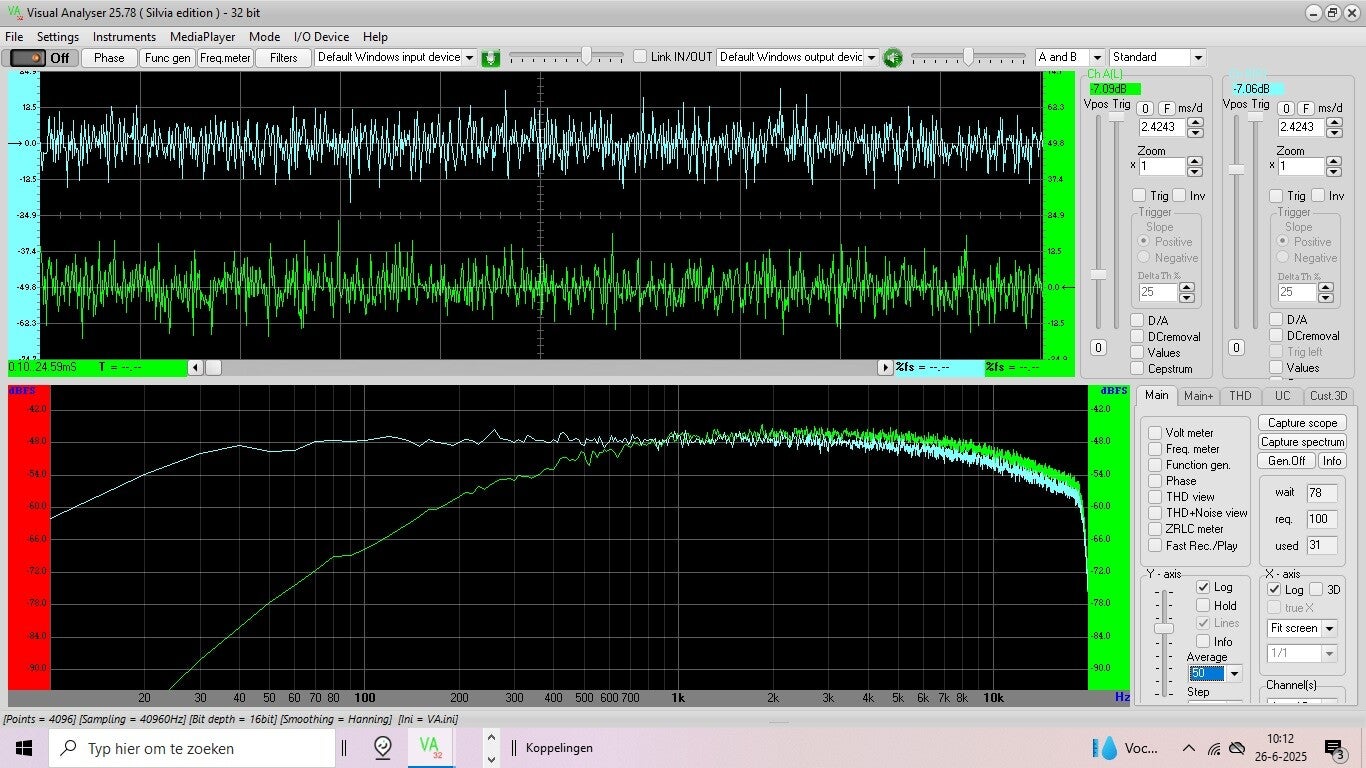Click the green microphone input icon
Image resolution: width=1366 pixels, height=768 pixels.
pyautogui.click(x=490, y=58)
